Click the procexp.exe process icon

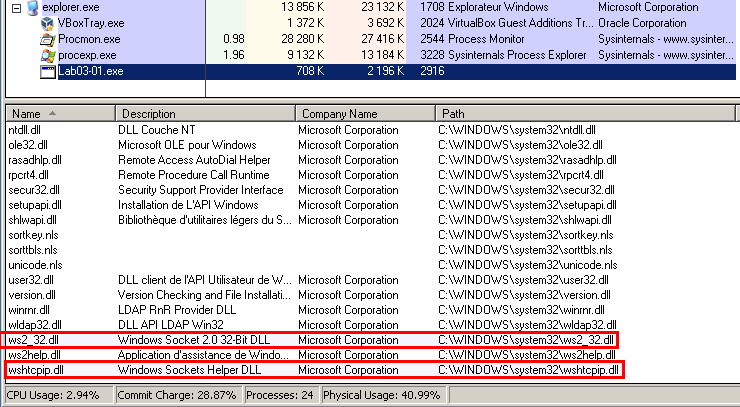[x=49, y=55]
